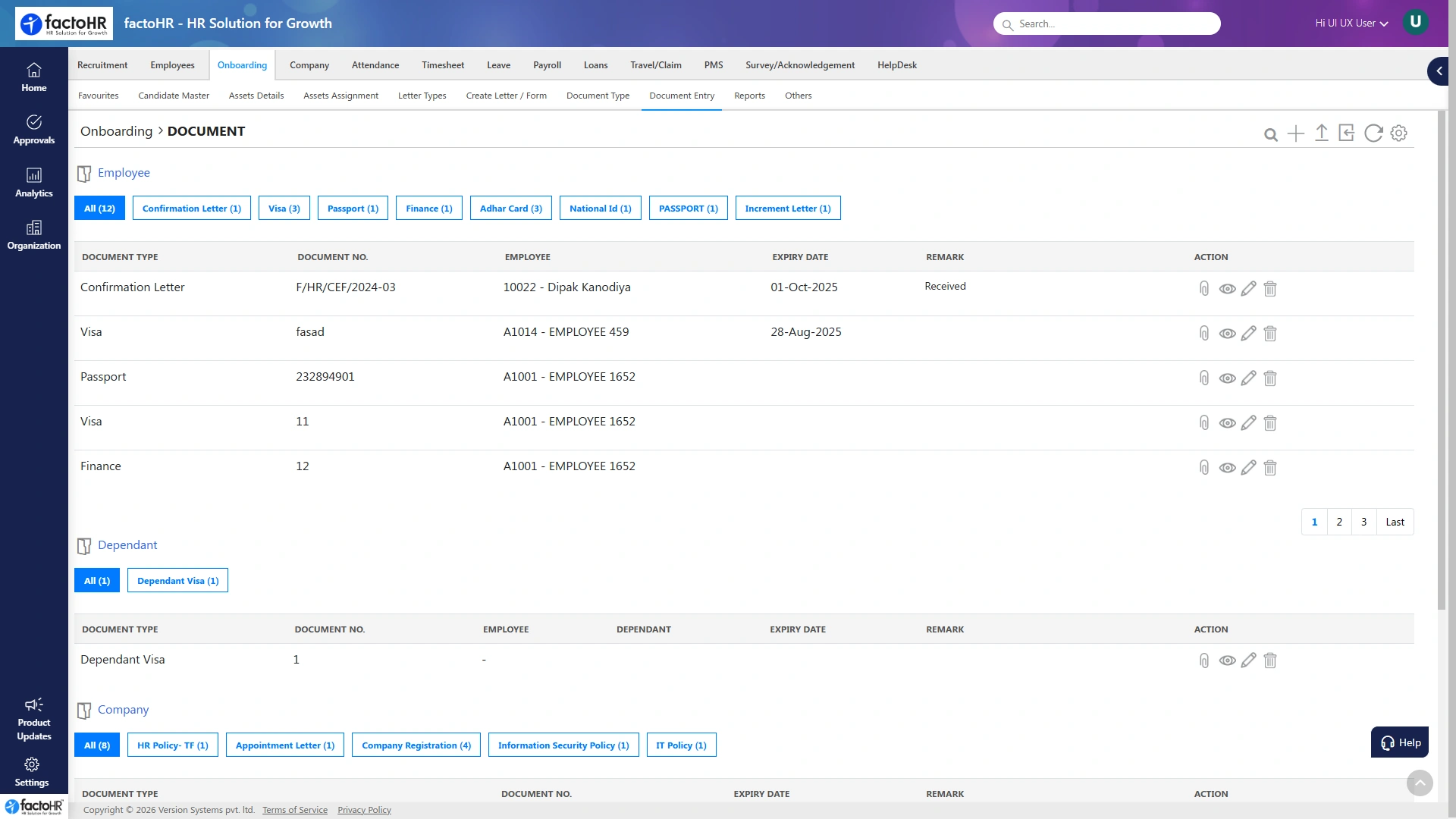Expand the Hi UI UX User dropdown

point(1351,24)
